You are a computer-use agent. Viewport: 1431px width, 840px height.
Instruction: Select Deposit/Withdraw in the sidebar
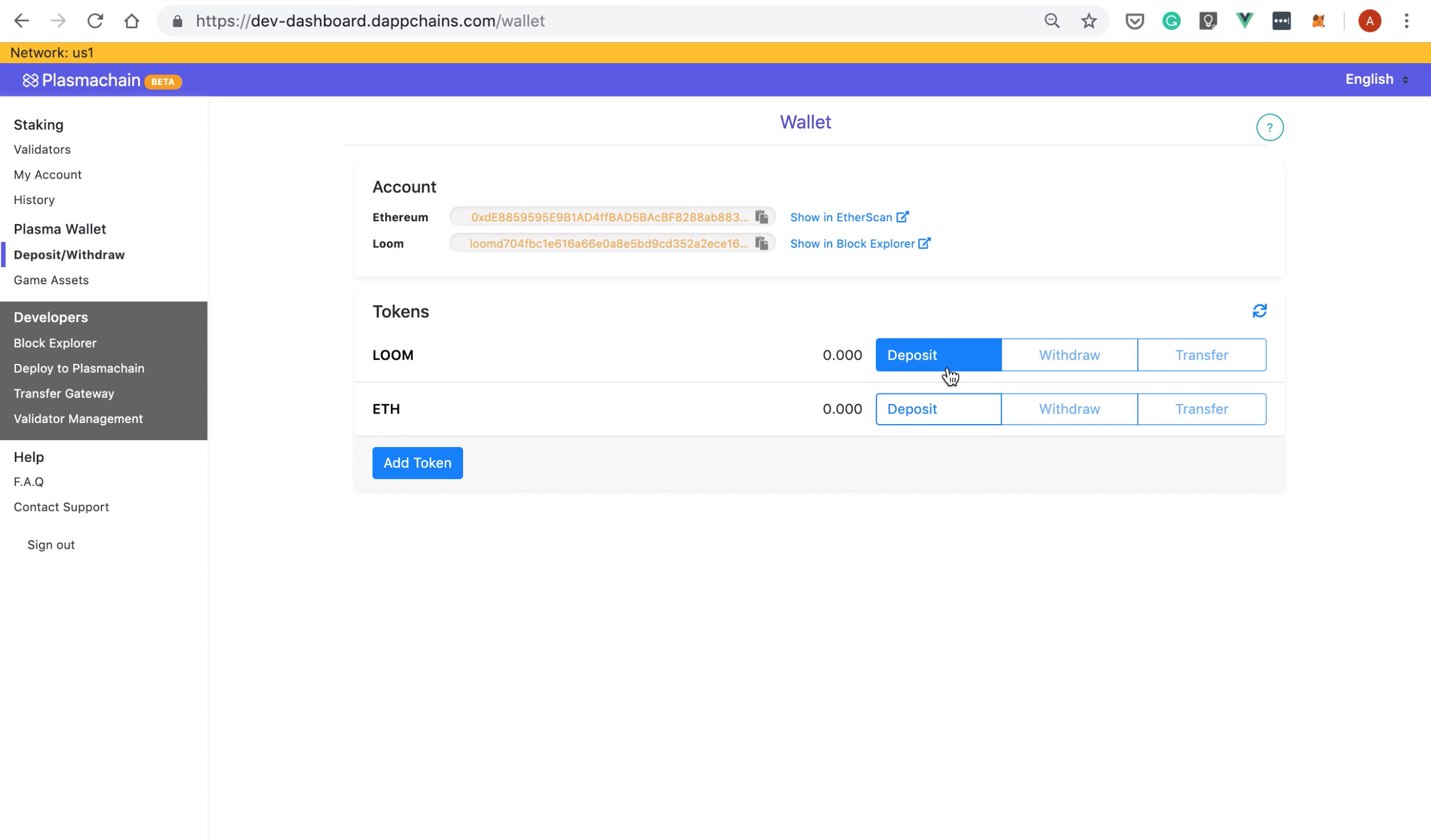pyautogui.click(x=69, y=255)
